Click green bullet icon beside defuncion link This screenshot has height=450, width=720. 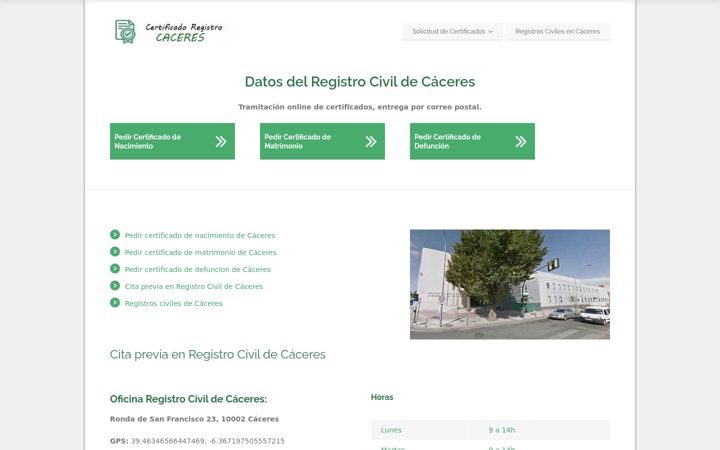tap(115, 269)
